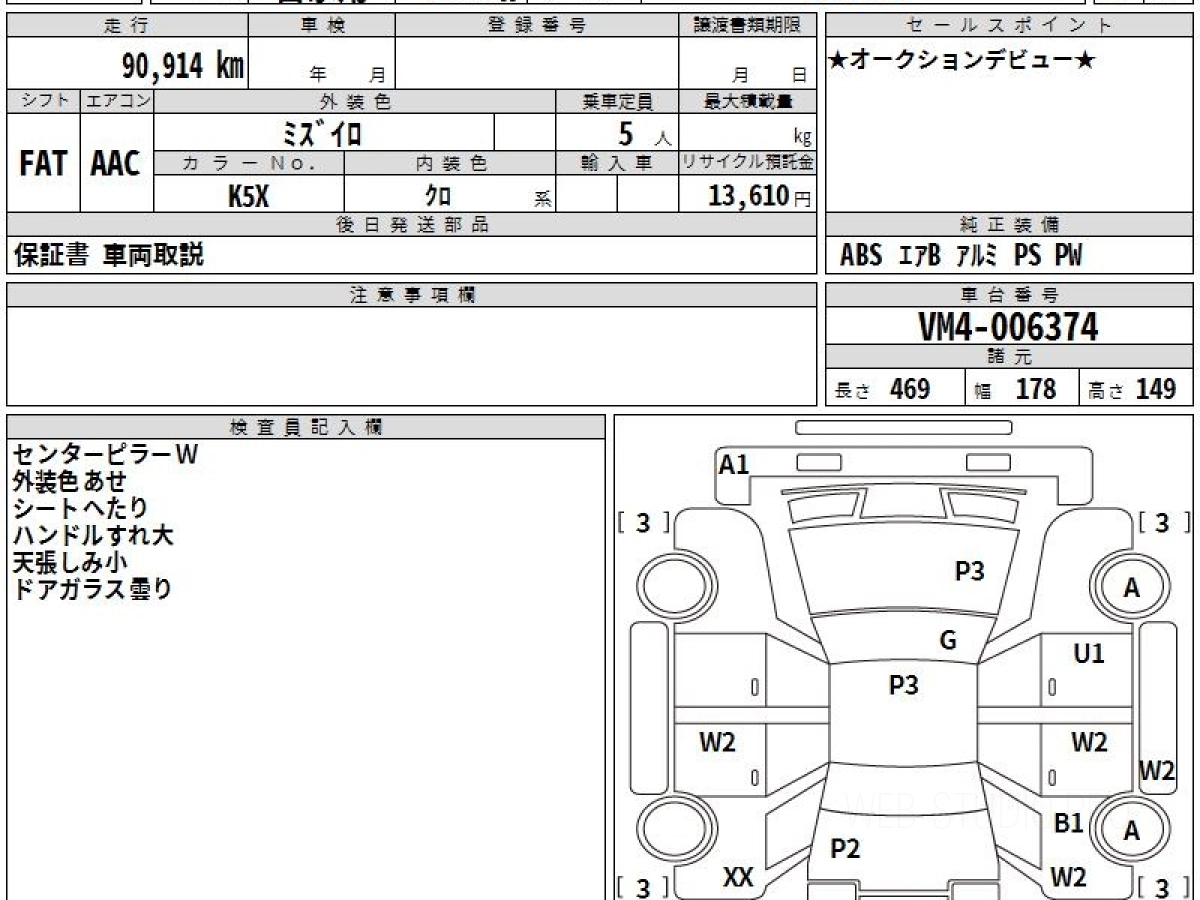This screenshot has width=1200, height=900.
Task: Click the 後日発送部品 header
Action: click(411, 225)
